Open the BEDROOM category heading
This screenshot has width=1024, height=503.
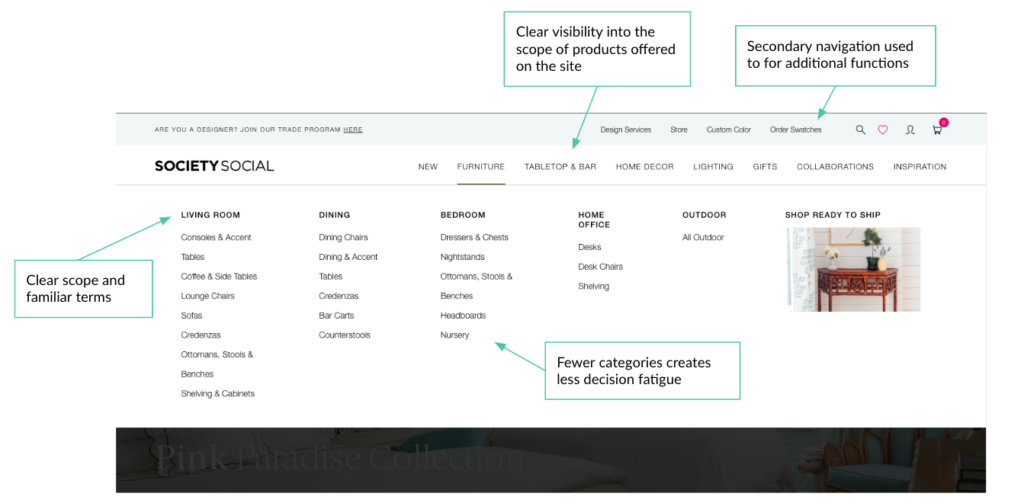coord(463,214)
